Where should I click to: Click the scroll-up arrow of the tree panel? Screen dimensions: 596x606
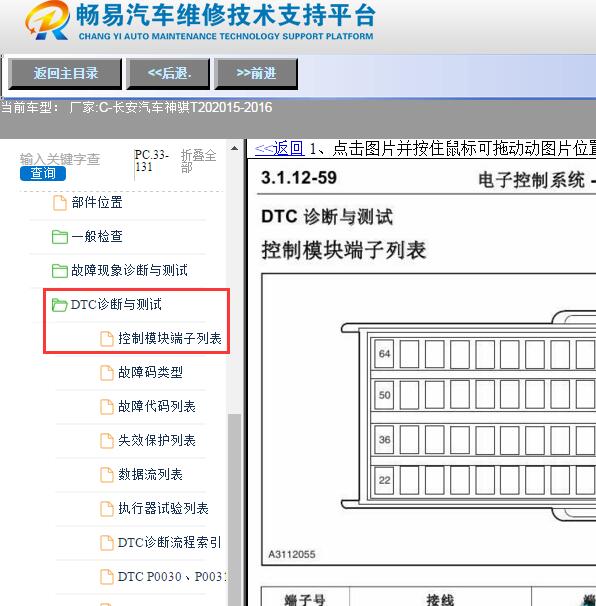click(234, 148)
